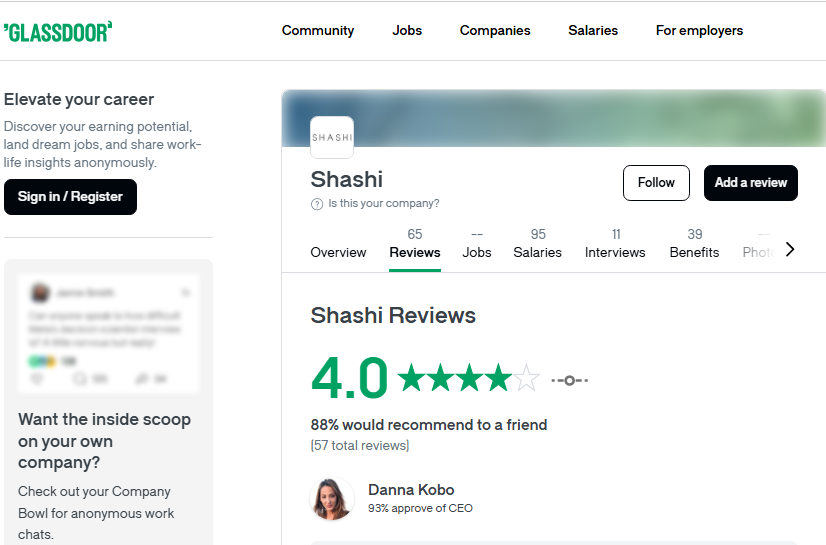826x545 pixels.
Task: Open the Jobs navigation menu
Action: click(x=407, y=31)
